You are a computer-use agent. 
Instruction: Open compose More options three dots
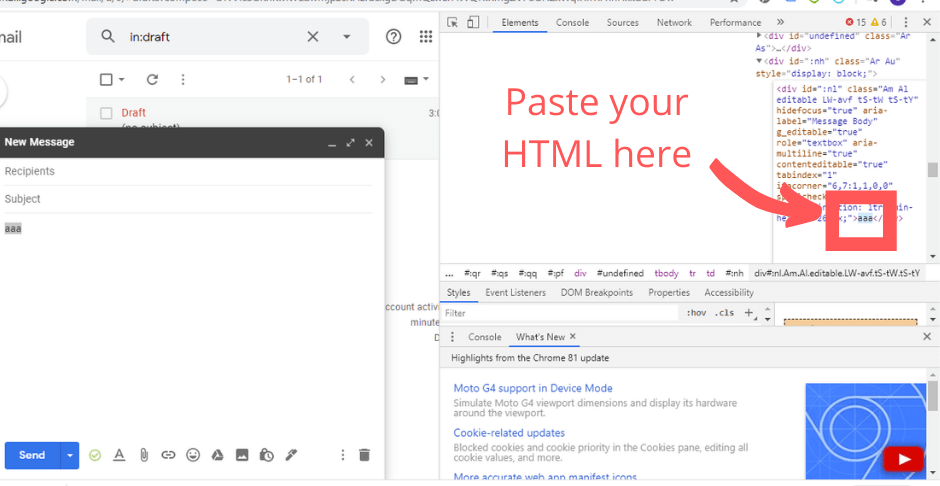(342, 455)
